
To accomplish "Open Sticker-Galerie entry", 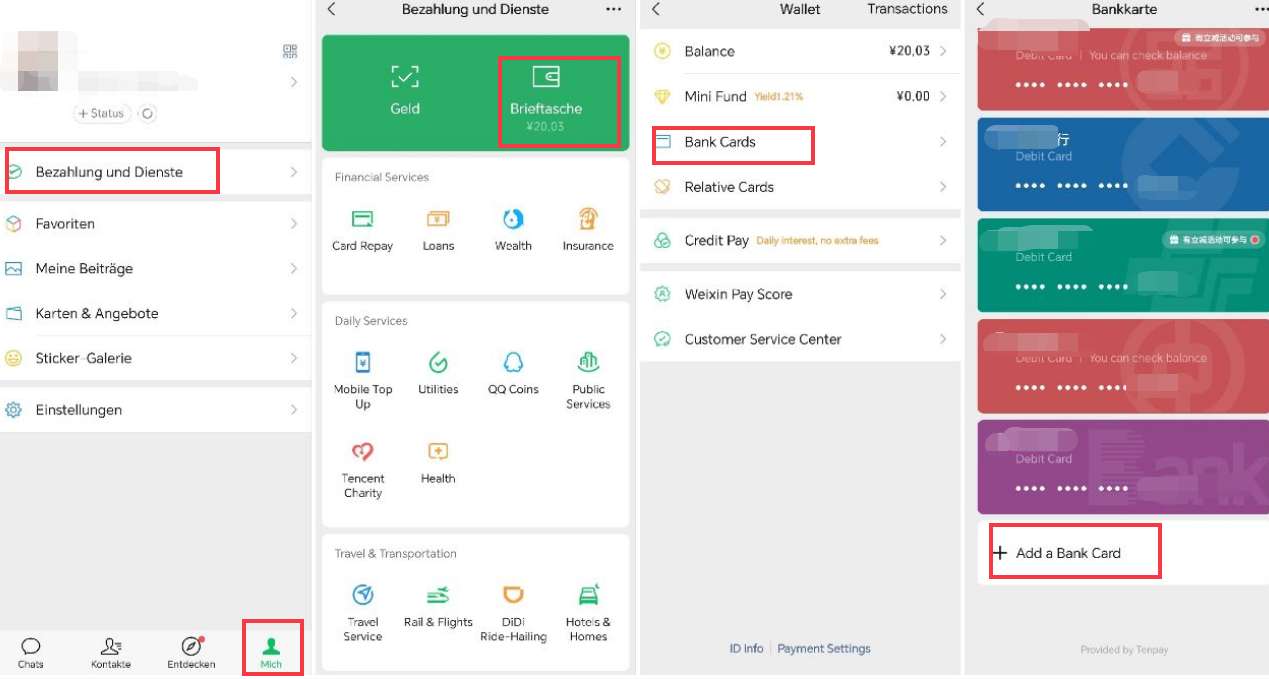I will (156, 358).
